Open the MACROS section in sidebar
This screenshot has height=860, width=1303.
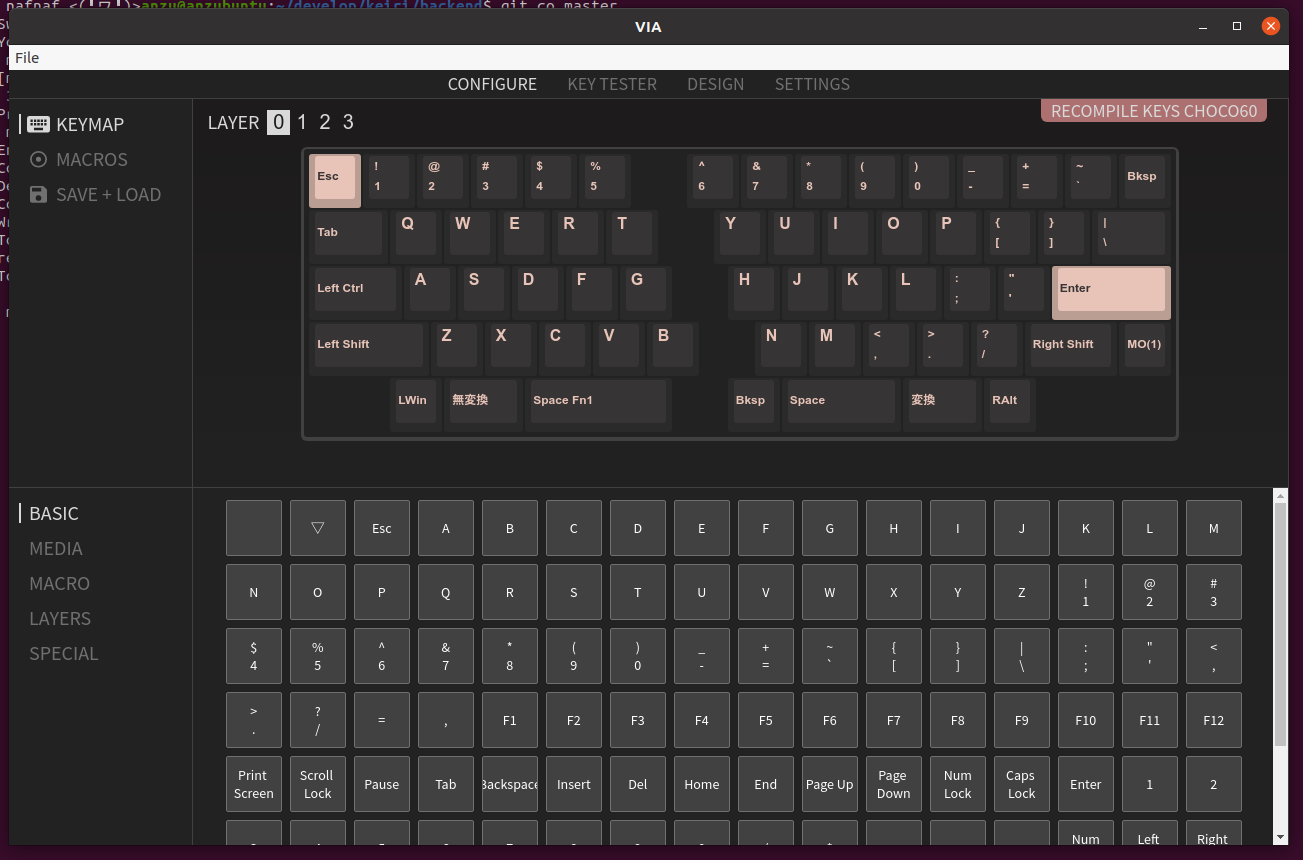tap(78, 160)
